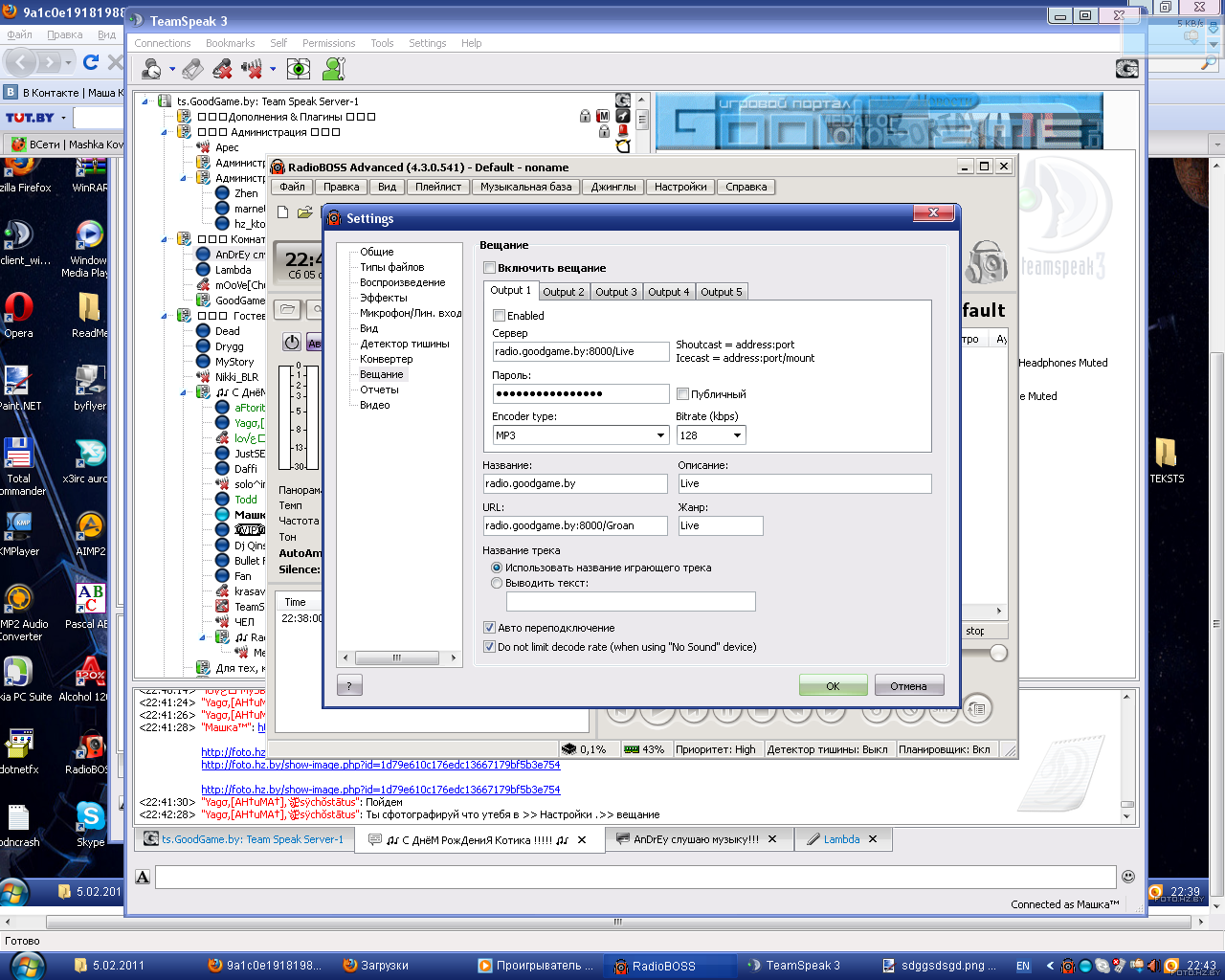The image size is (1225, 980).
Task: Click the Описание input field
Action: [x=805, y=483]
